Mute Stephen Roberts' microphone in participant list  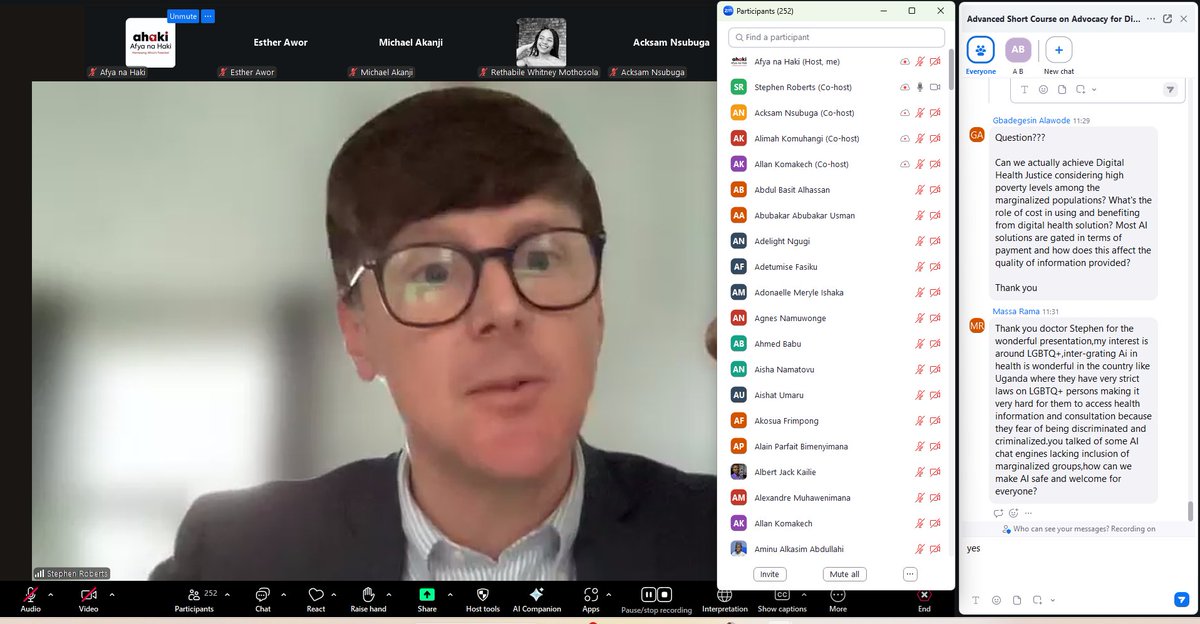(920, 87)
